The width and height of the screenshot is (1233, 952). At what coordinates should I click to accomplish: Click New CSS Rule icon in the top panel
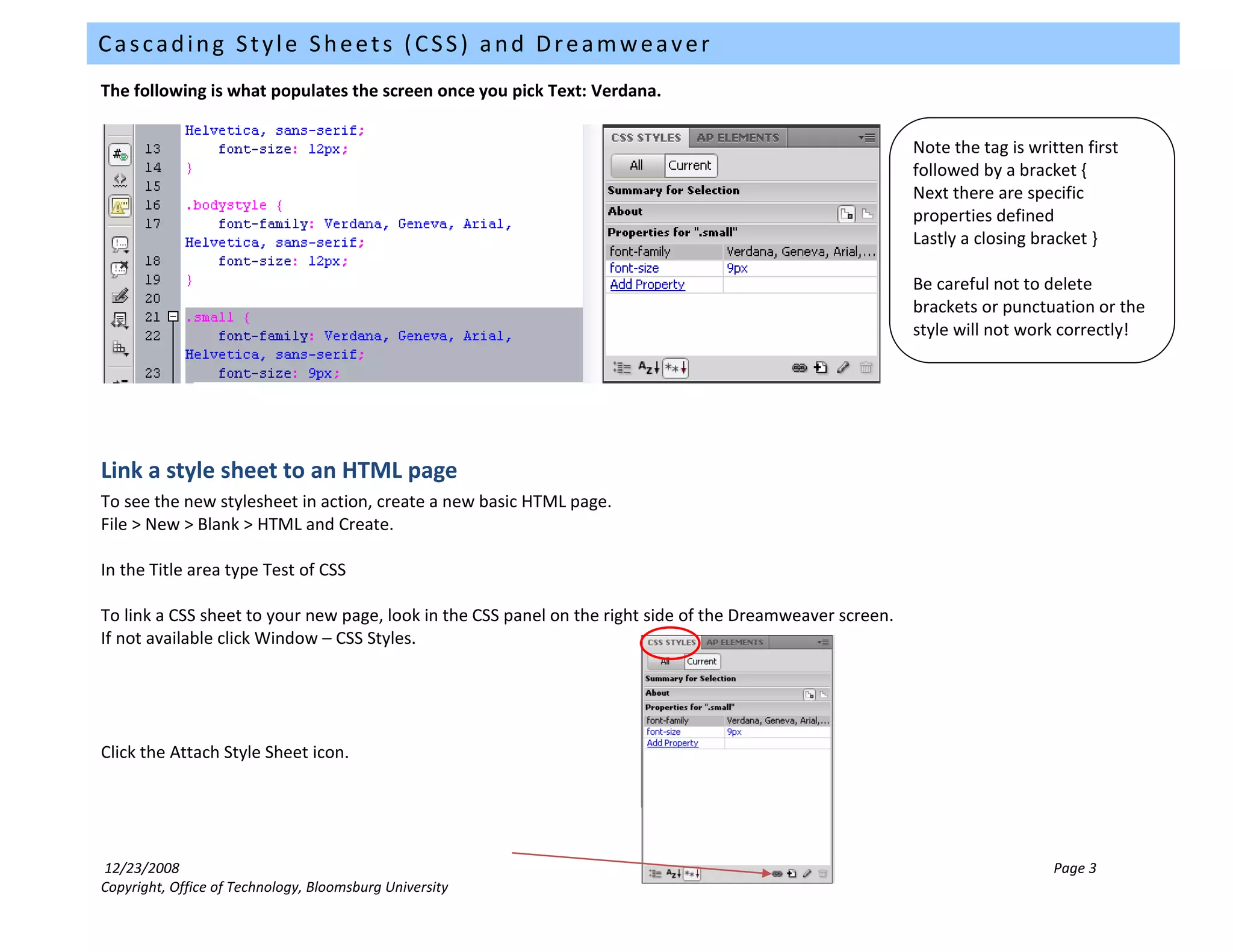[x=821, y=368]
